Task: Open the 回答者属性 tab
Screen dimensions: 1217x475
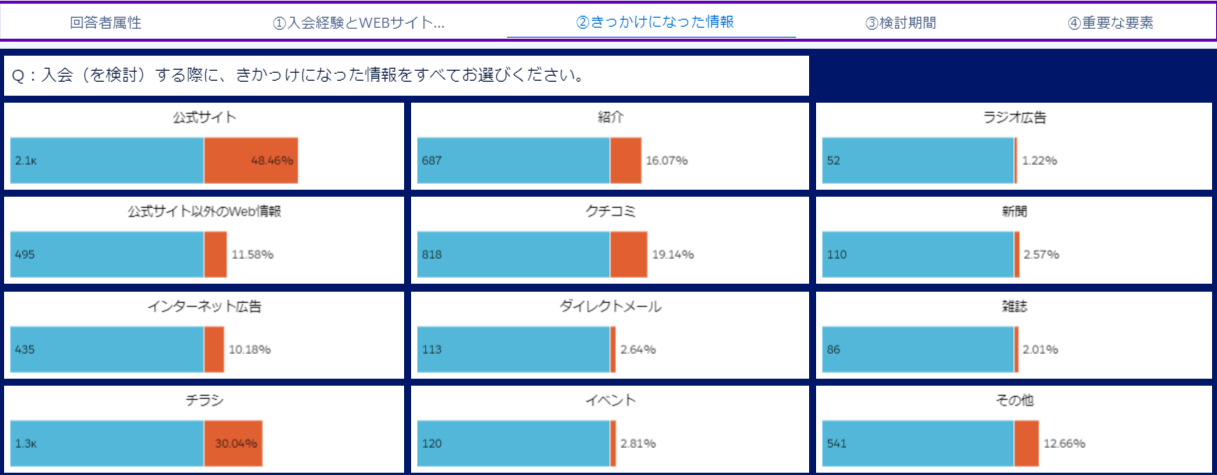Action: [x=106, y=22]
